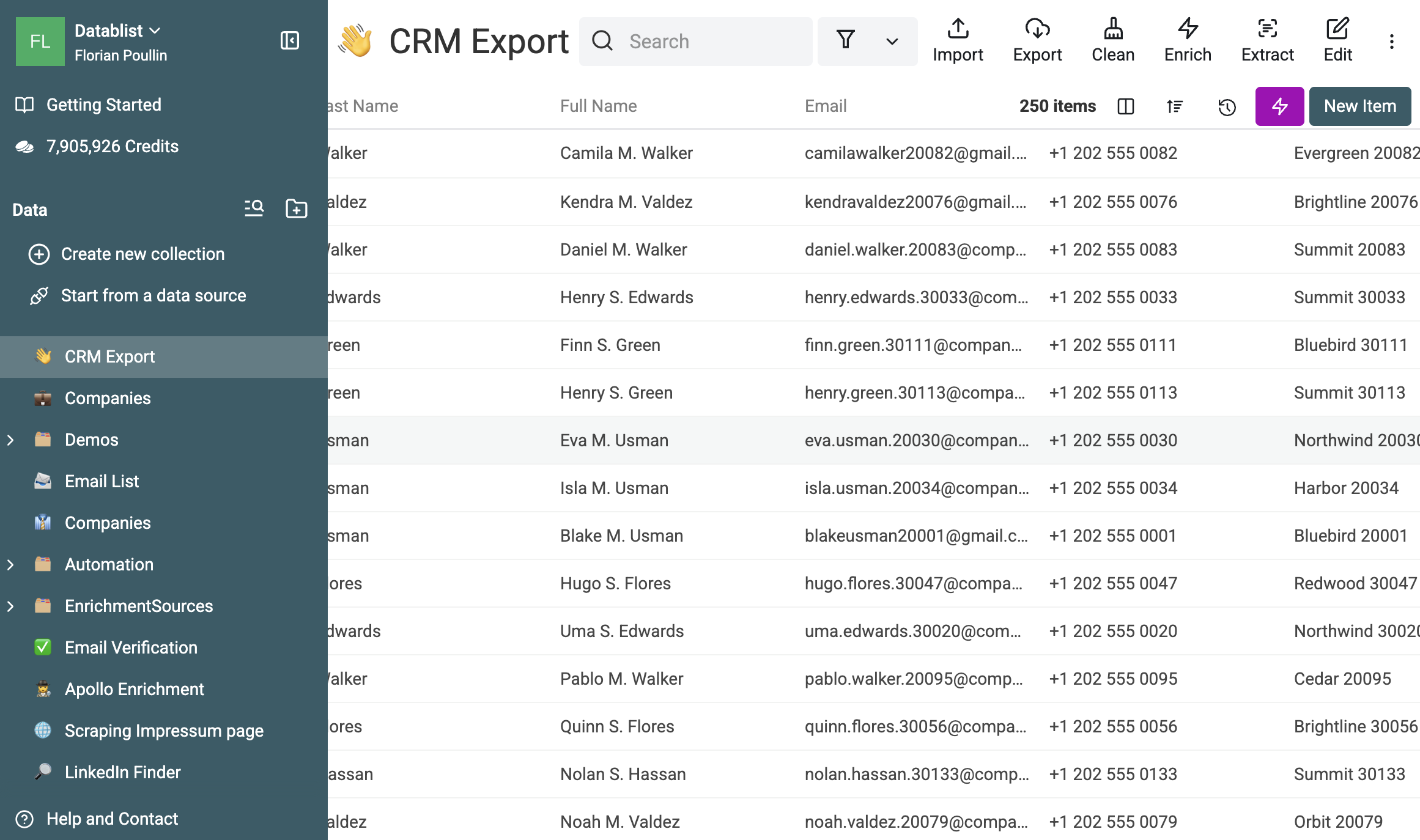Open the column layout icon
The width and height of the screenshot is (1420, 840).
[x=1126, y=106]
